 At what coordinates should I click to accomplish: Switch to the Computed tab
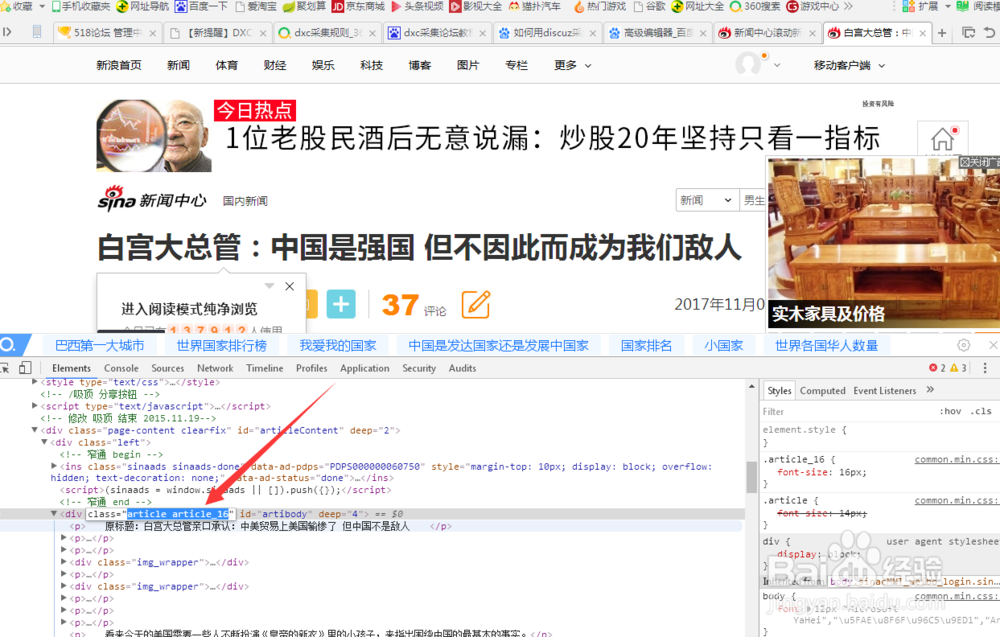(x=823, y=390)
